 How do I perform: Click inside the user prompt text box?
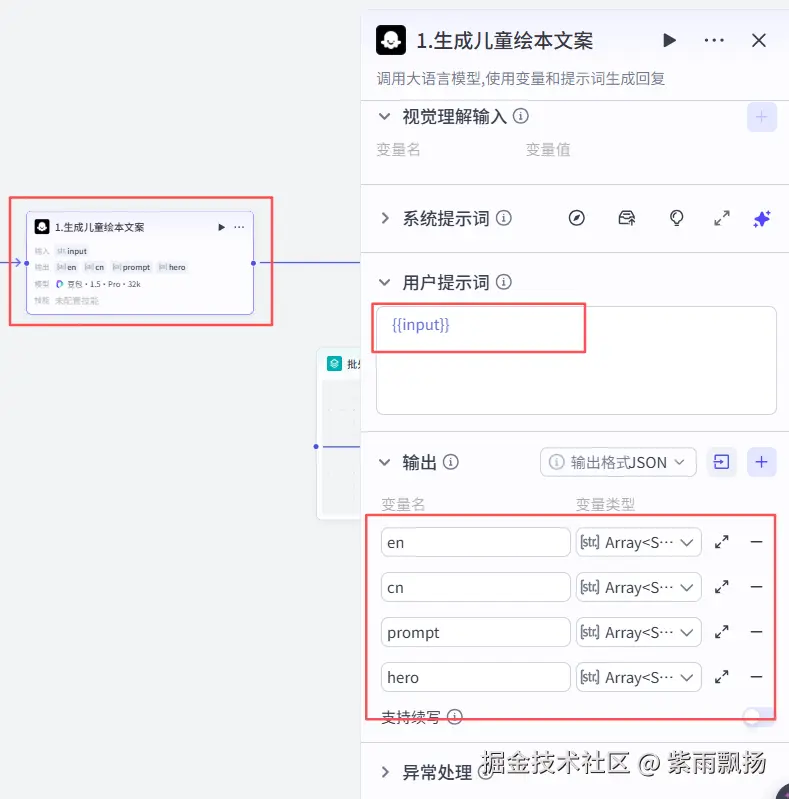point(576,360)
